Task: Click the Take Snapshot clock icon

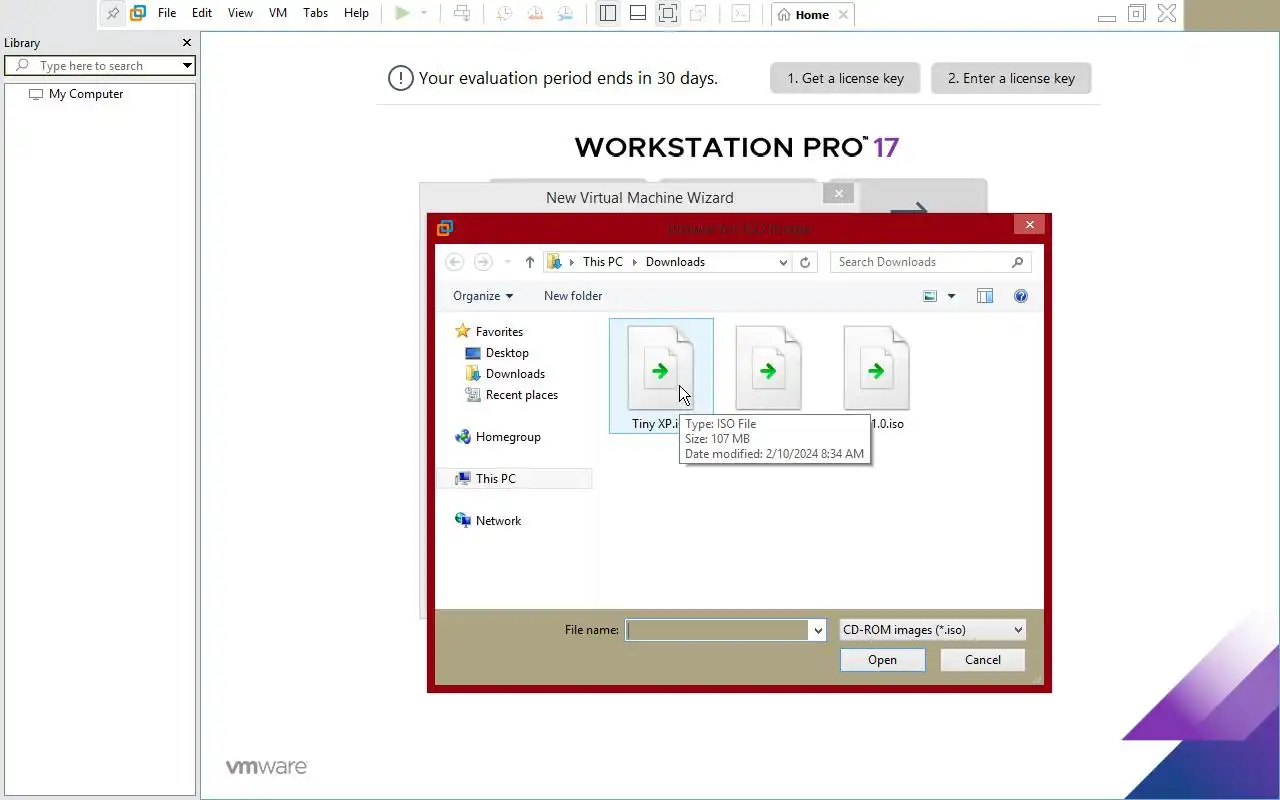Action: tap(504, 14)
